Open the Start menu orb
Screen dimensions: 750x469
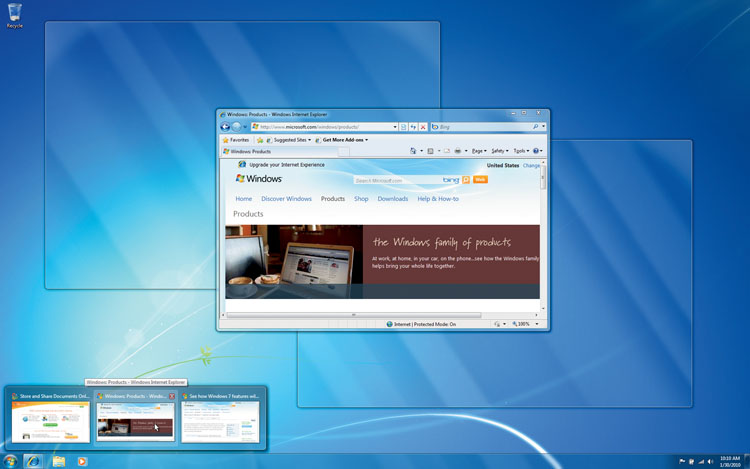click(10, 461)
